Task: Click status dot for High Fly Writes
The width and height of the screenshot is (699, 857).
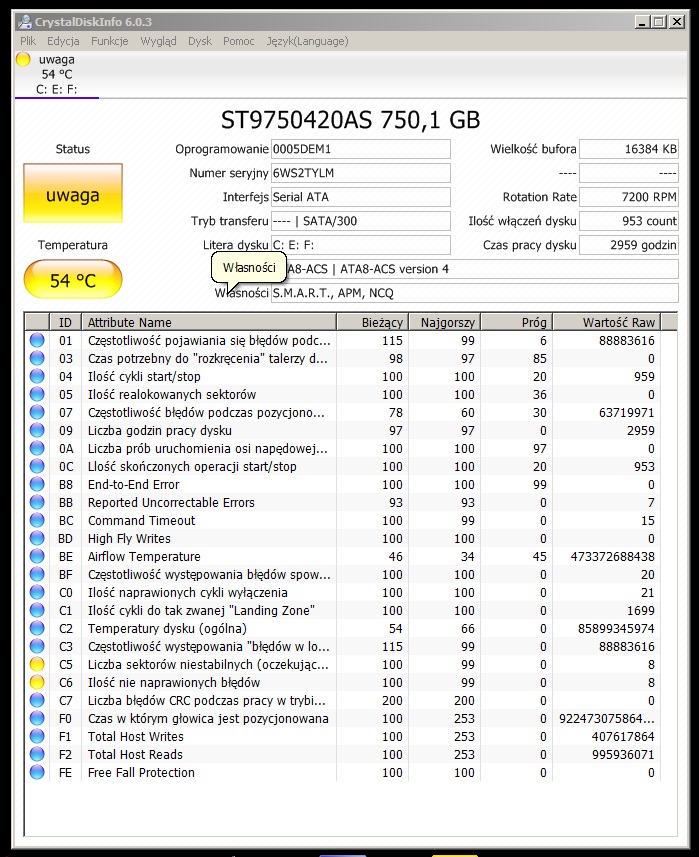Action: (x=37, y=539)
